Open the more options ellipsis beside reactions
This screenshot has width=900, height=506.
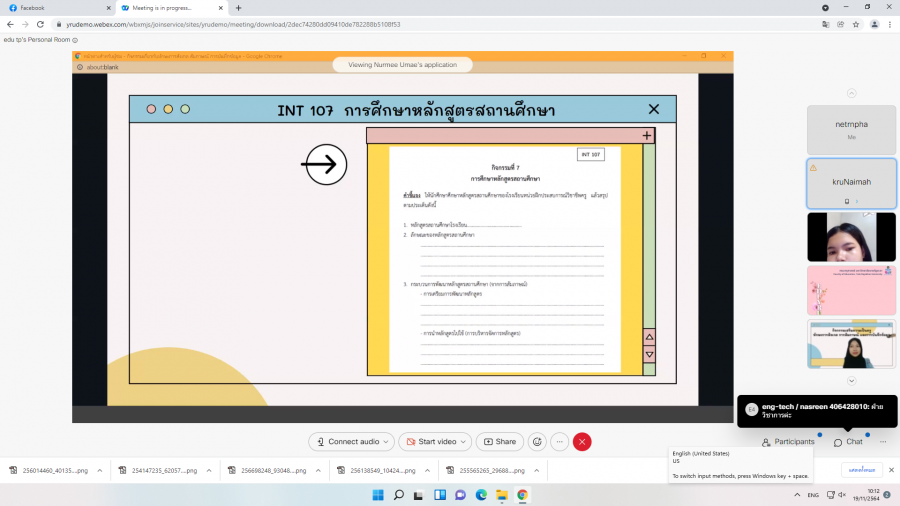(x=559, y=441)
